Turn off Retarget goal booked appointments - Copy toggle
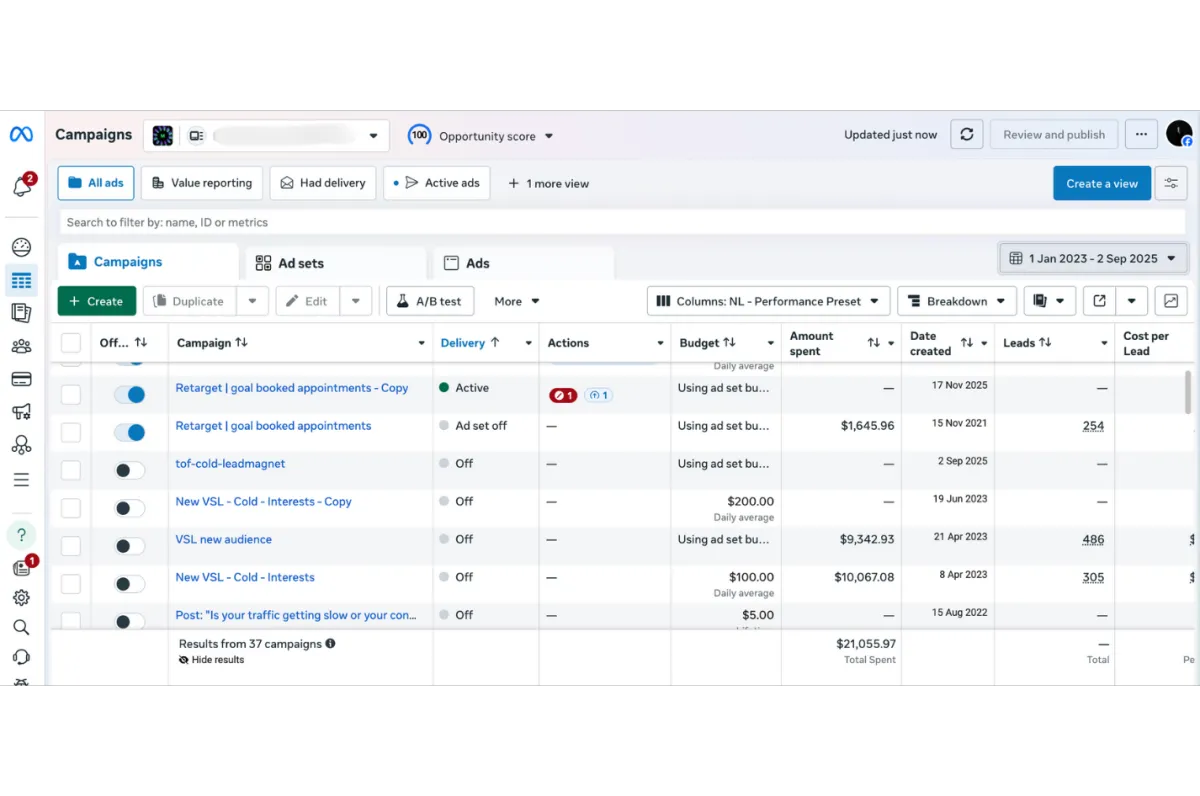Image resolution: width=1200 pixels, height=796 pixels. point(129,395)
